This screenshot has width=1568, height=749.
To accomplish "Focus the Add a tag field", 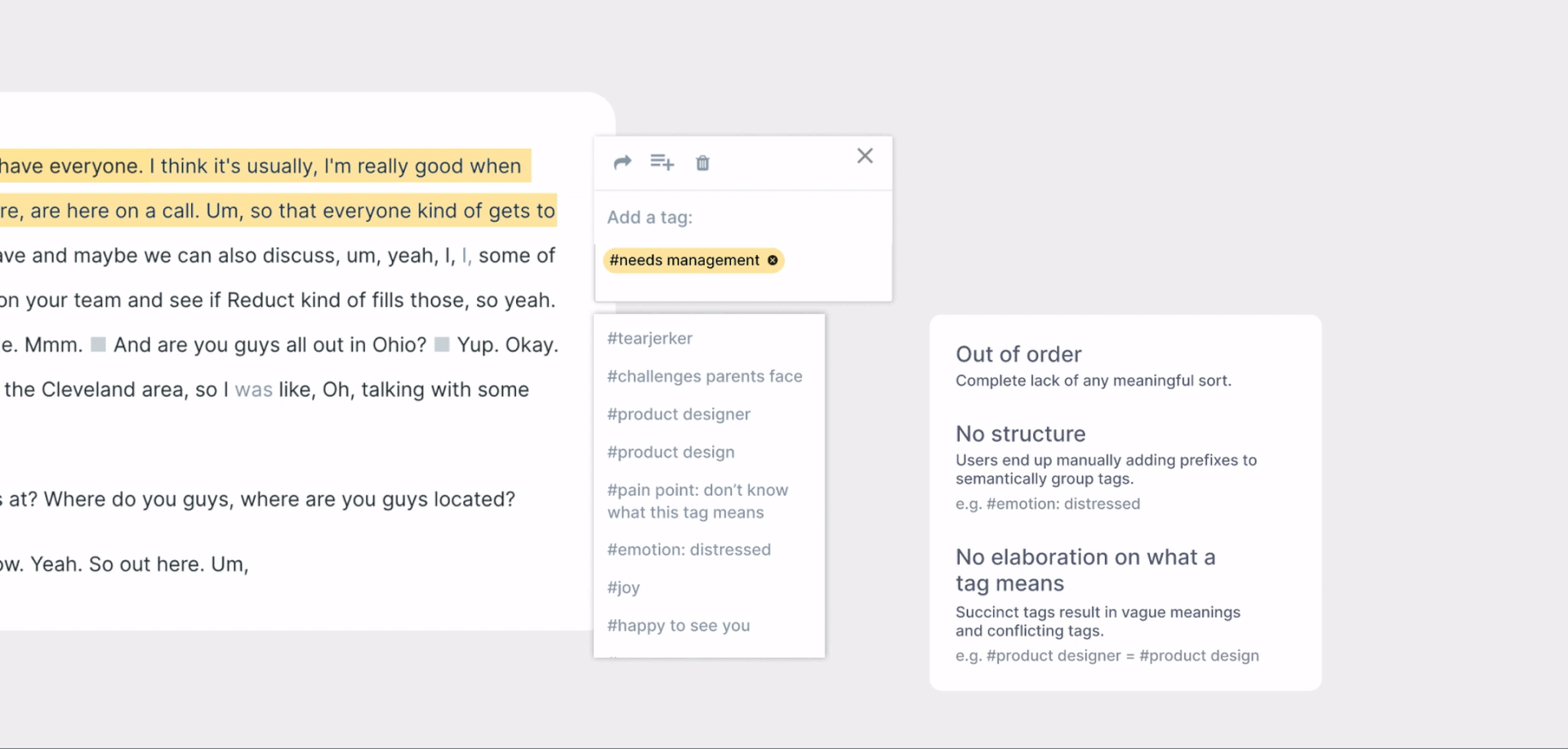I will 735,217.
